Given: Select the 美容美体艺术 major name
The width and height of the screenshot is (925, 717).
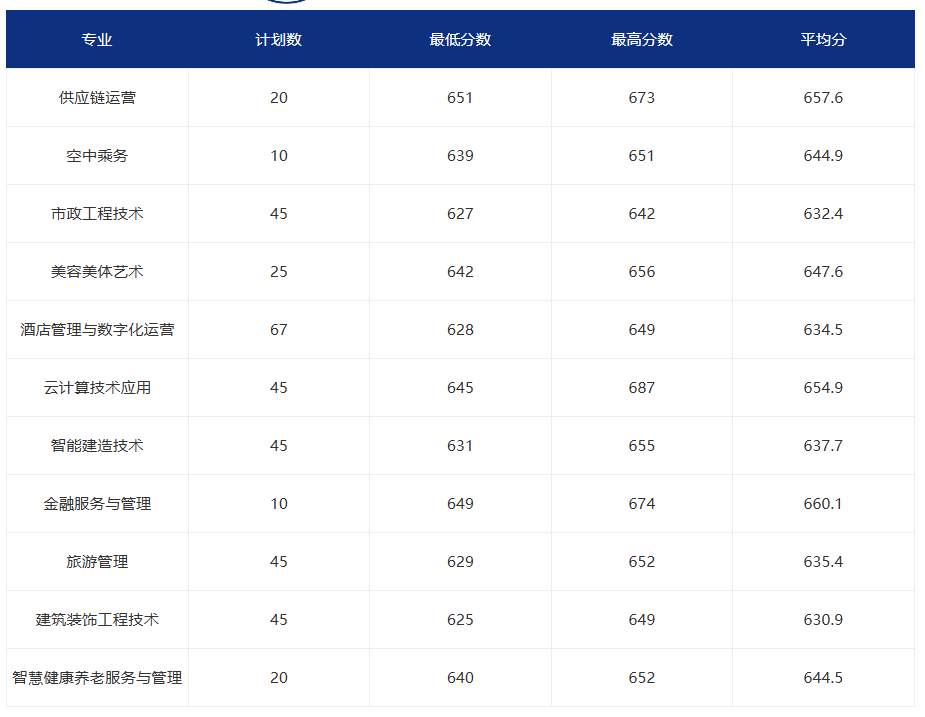Looking at the screenshot, I should (x=96, y=271).
